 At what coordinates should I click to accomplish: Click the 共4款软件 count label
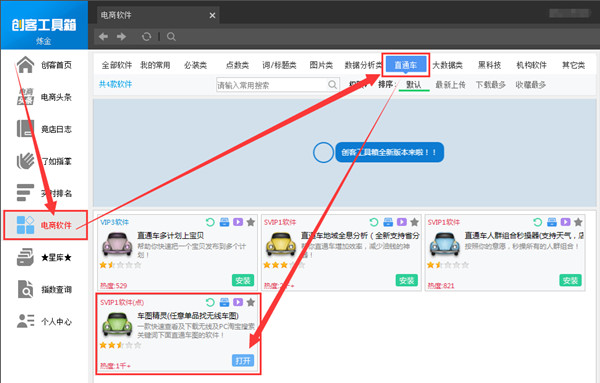pos(115,84)
